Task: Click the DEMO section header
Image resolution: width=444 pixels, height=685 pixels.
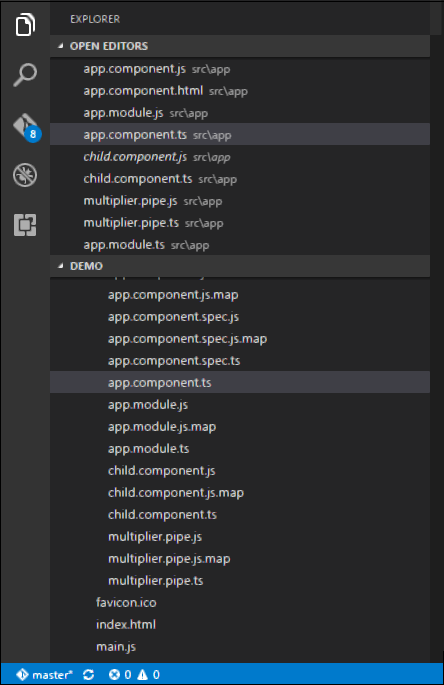Action: click(x=240, y=266)
